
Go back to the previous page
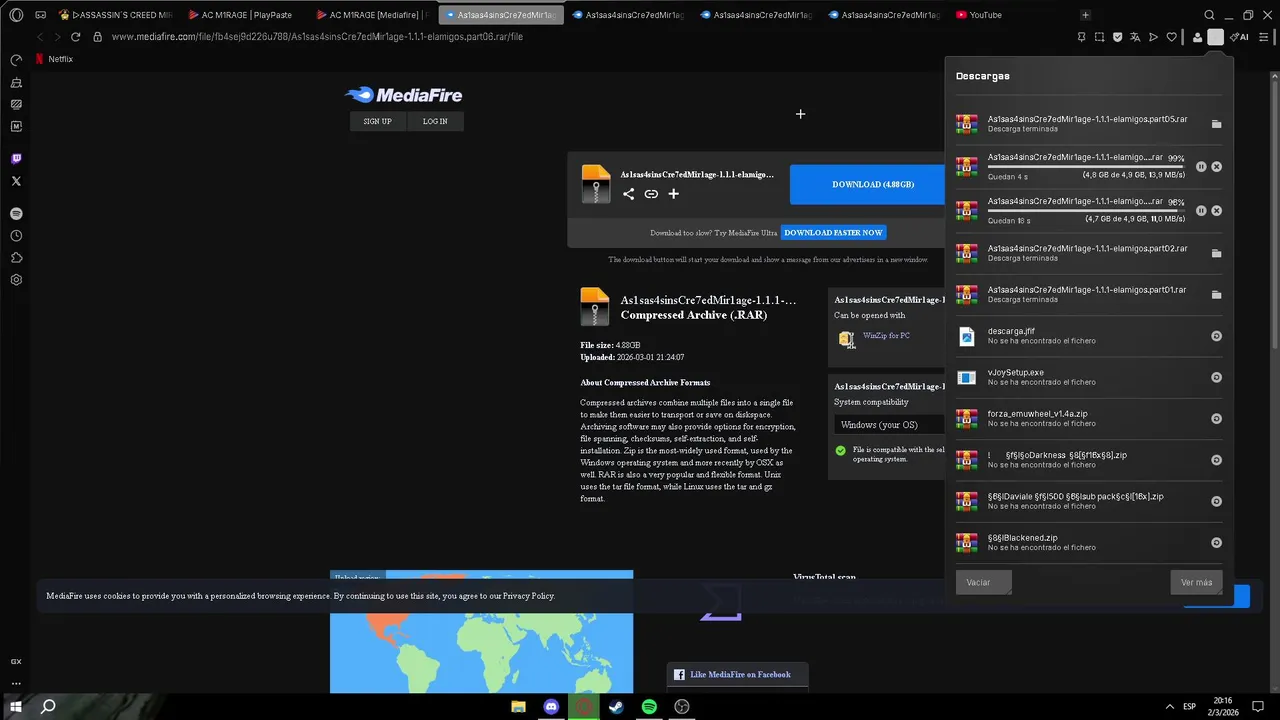pos(40,37)
